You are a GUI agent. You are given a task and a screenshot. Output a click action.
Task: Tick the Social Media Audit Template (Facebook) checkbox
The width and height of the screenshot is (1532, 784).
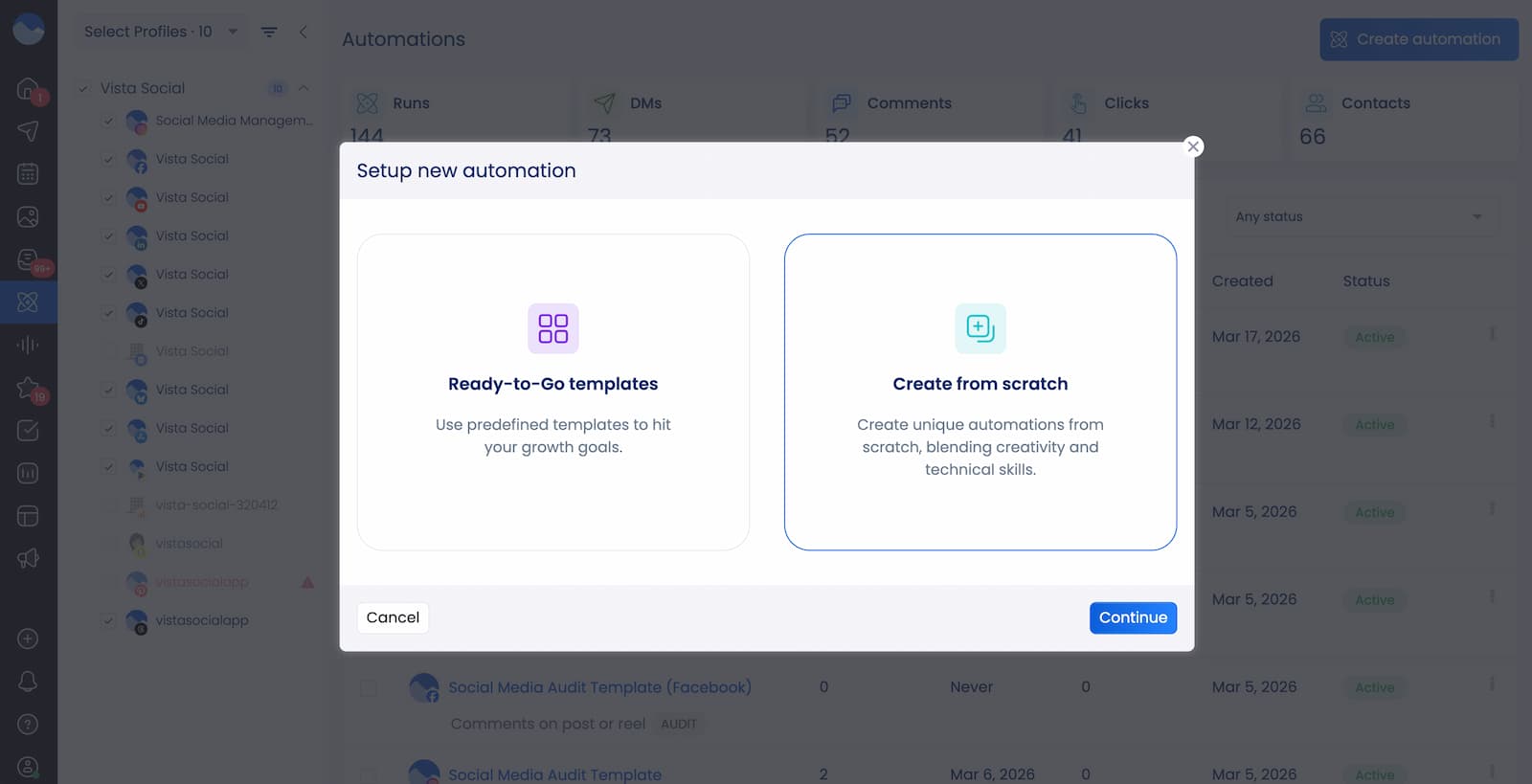[x=369, y=687]
